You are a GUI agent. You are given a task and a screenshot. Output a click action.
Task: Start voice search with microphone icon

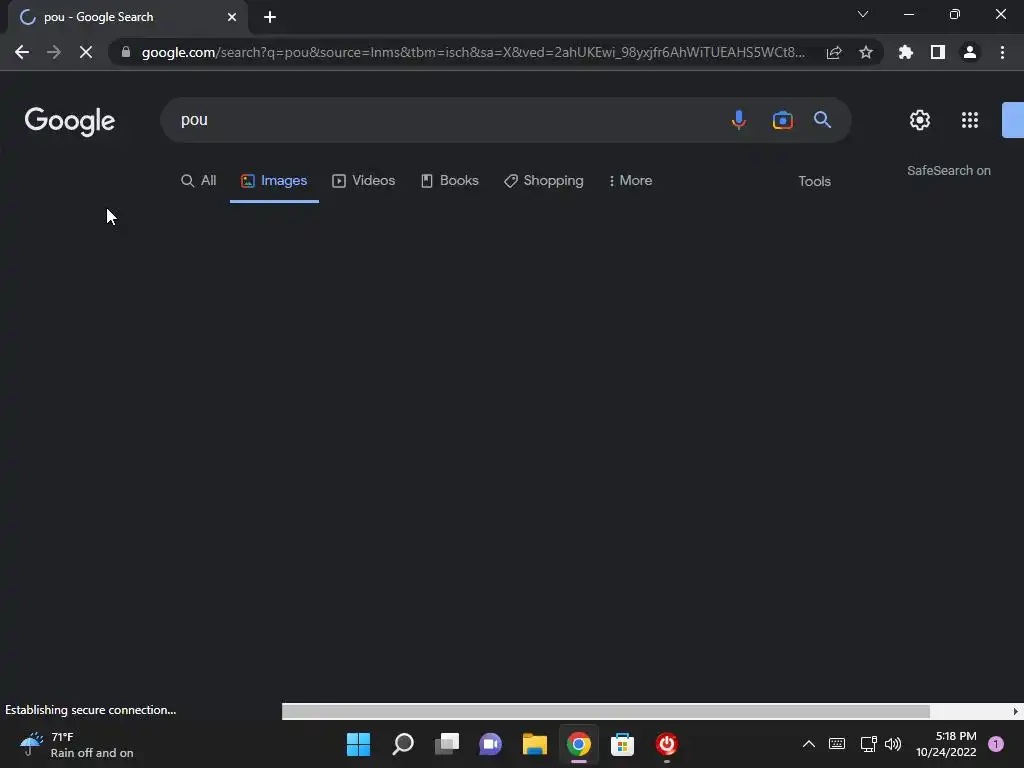click(x=739, y=120)
